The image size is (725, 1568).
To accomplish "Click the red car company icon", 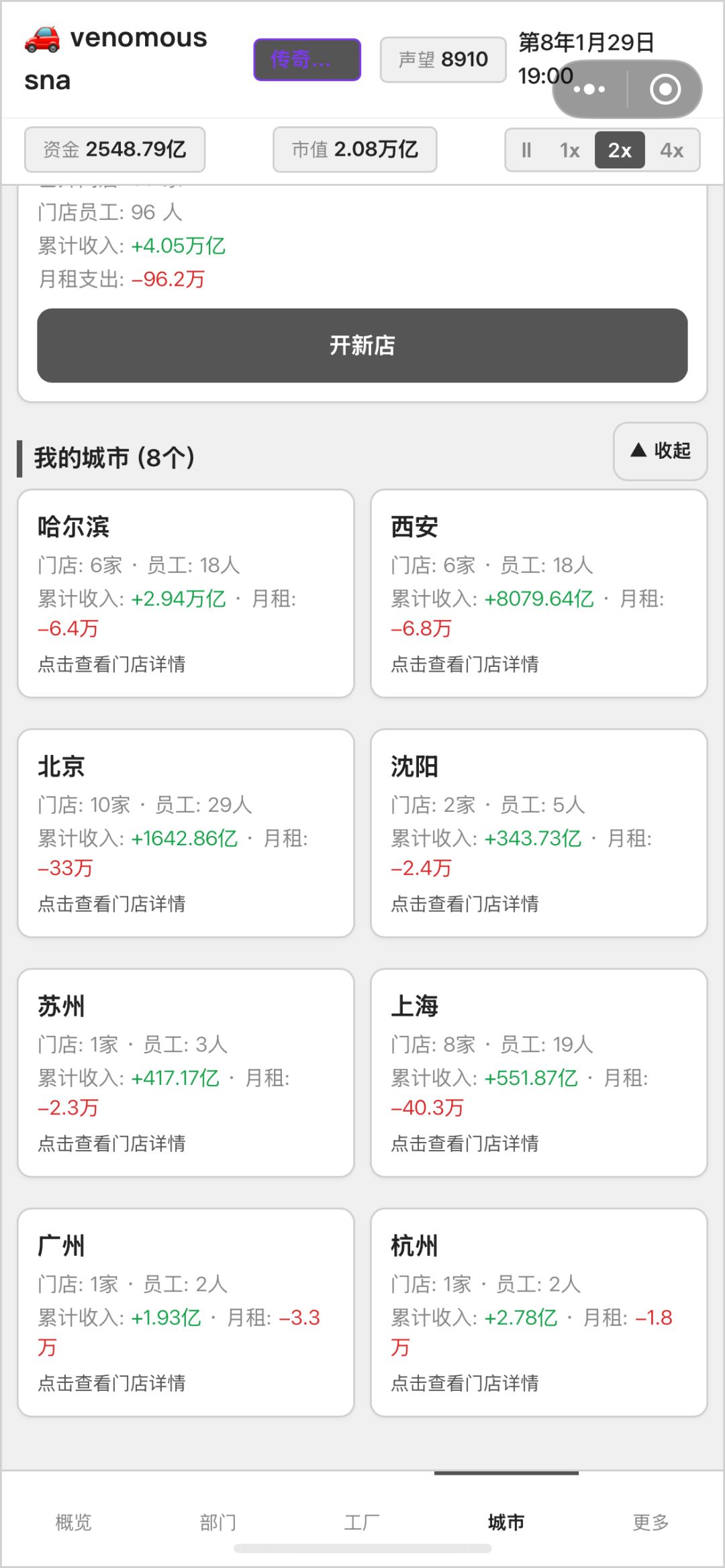I will point(42,39).
